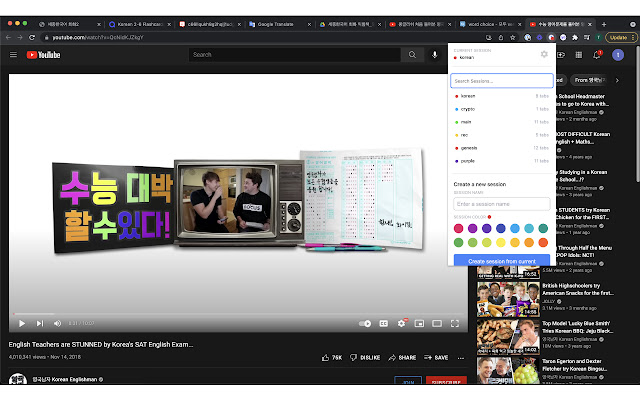Switch to the word choice tab
640x400 pixels.
click(491, 24)
